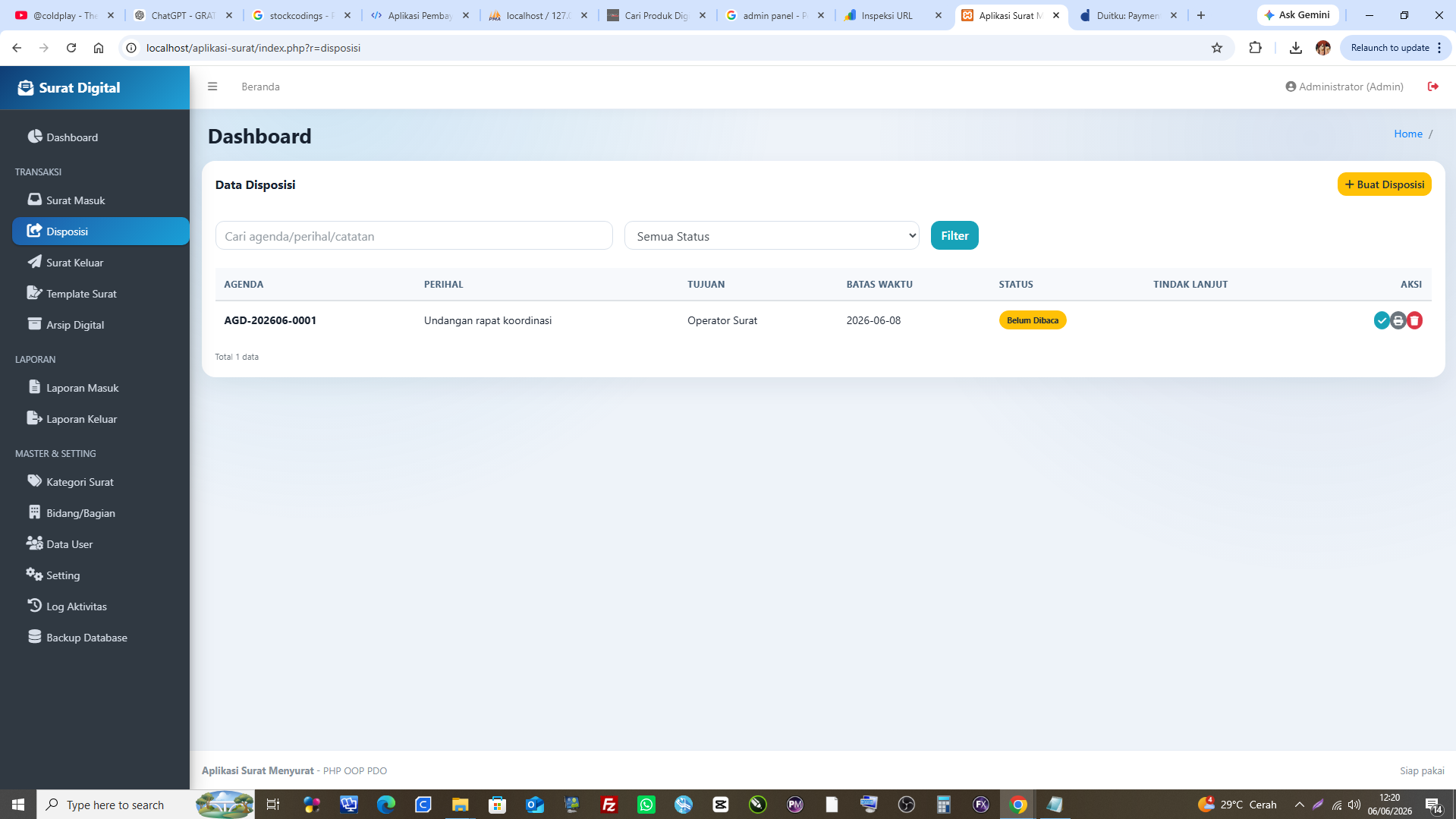Screen dimensions: 1456x819
Task: Open the Administrator (Admin) profile
Action: [x=1344, y=87]
